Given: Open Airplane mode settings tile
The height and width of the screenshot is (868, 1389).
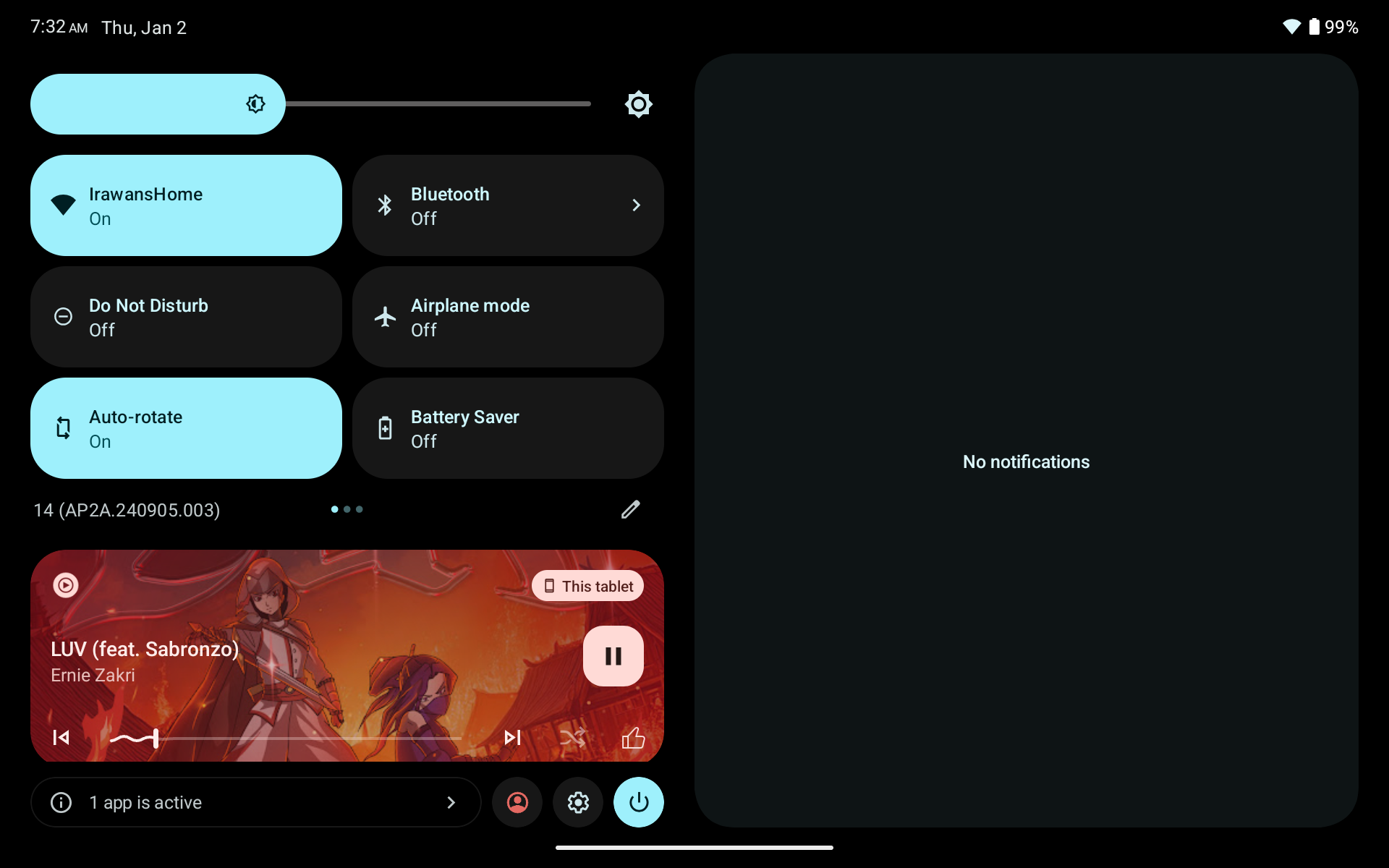Looking at the screenshot, I should click(508, 316).
